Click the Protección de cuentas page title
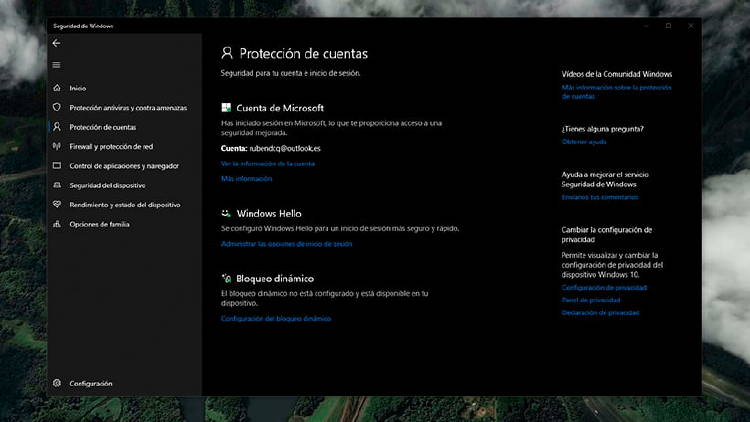Image resolution: width=750 pixels, height=422 pixels. [x=304, y=54]
